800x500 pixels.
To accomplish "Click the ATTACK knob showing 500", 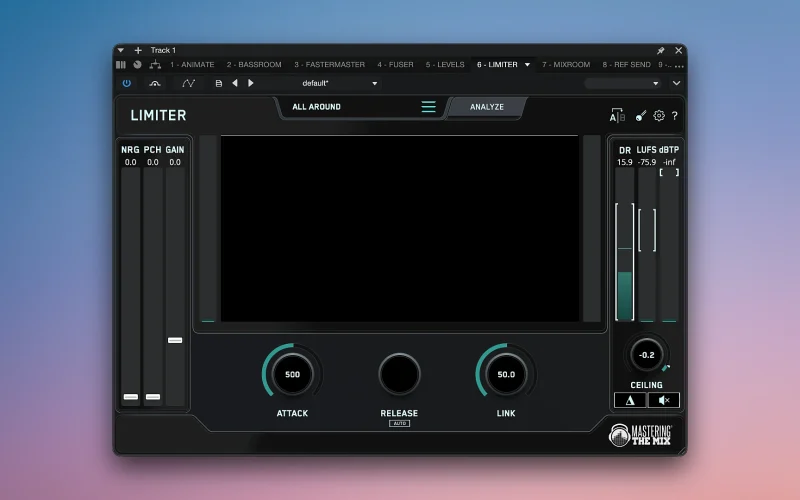I will click(x=292, y=374).
